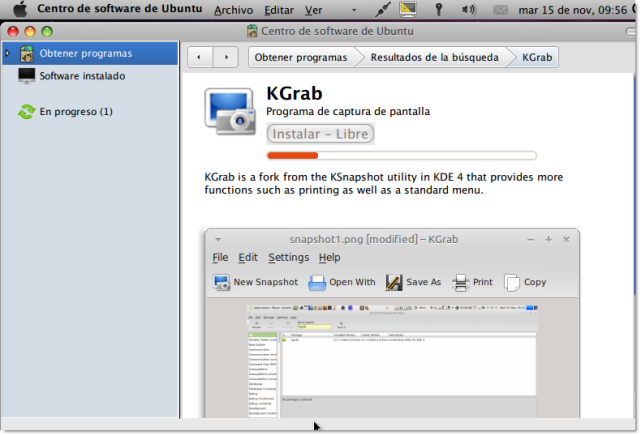Select Obtener programas in the sidebar
640x435 pixels.
(90, 53)
